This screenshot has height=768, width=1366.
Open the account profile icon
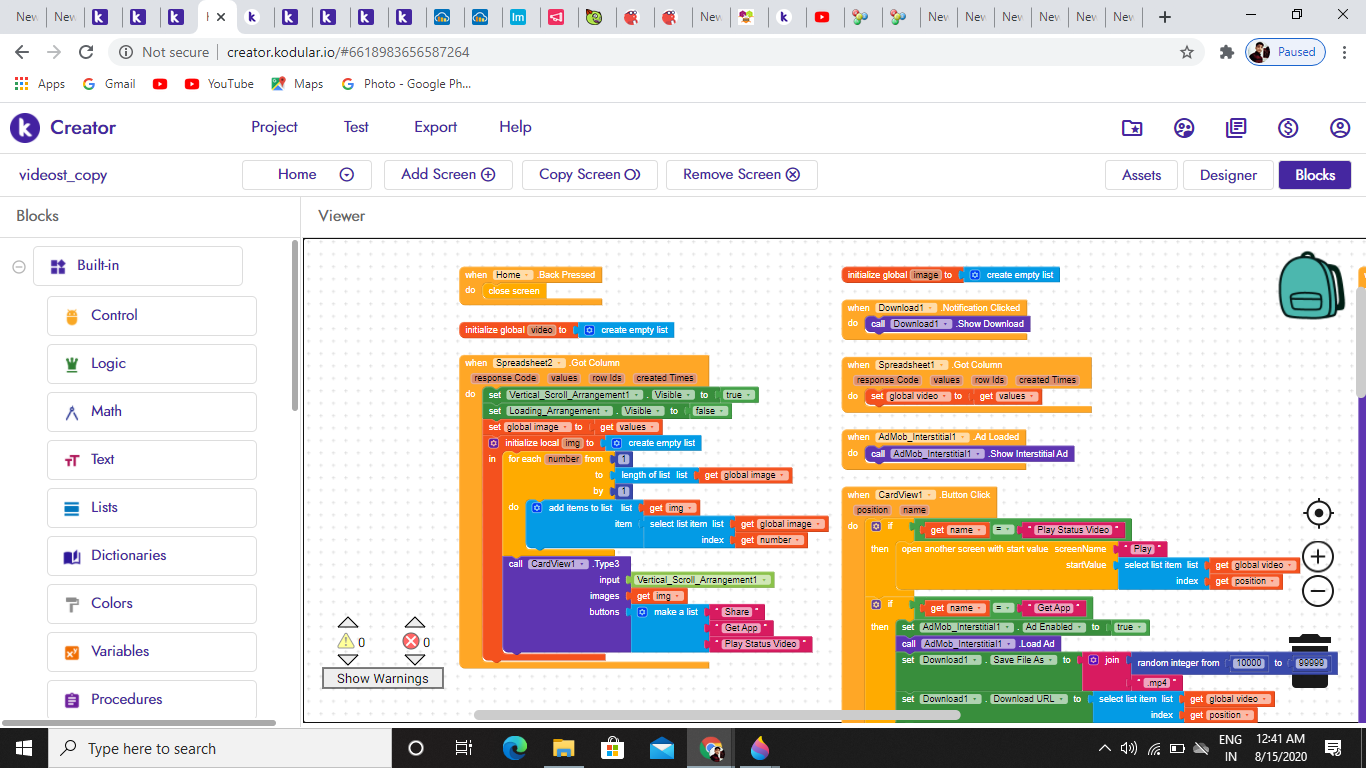(x=1340, y=128)
